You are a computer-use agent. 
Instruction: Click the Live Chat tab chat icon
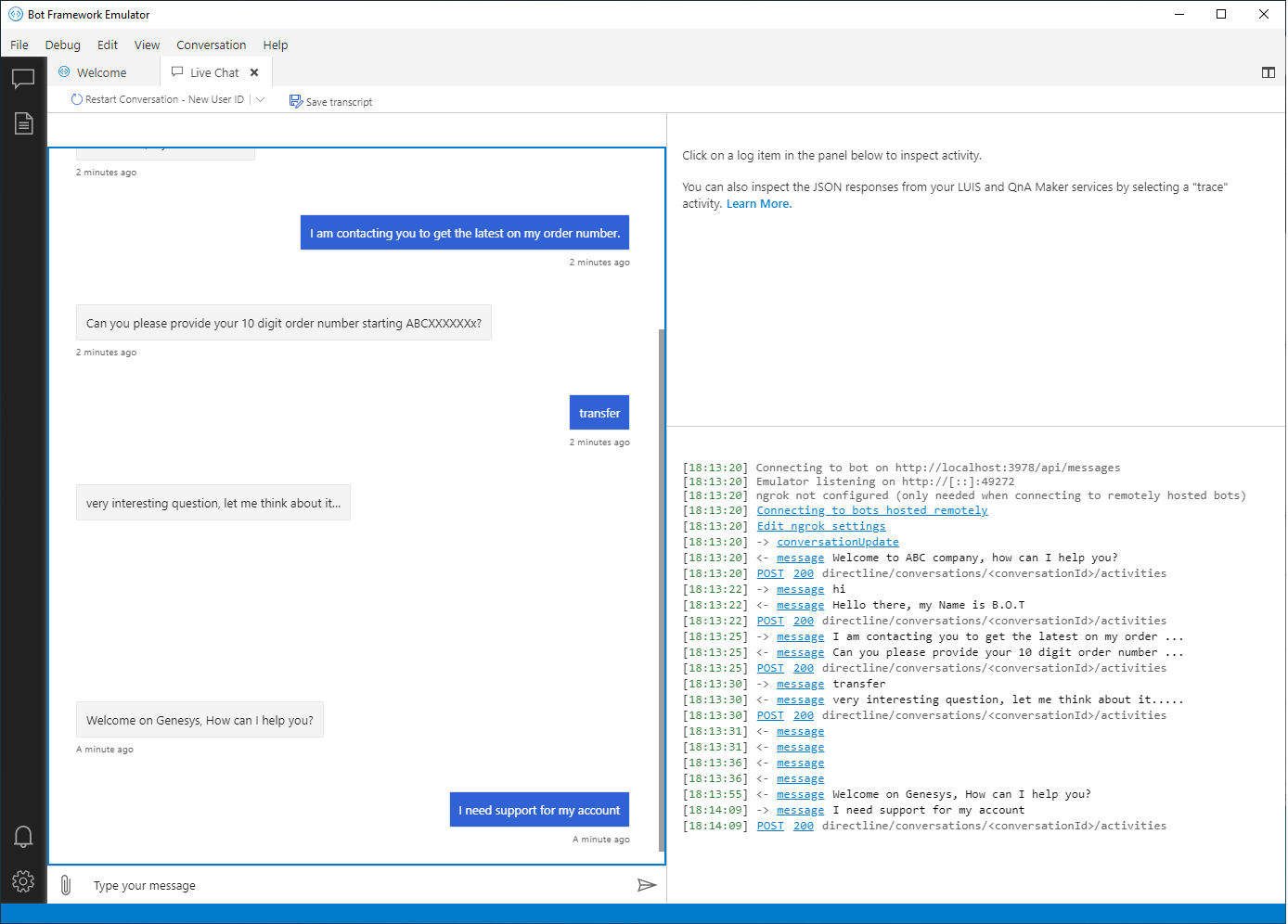(x=177, y=71)
